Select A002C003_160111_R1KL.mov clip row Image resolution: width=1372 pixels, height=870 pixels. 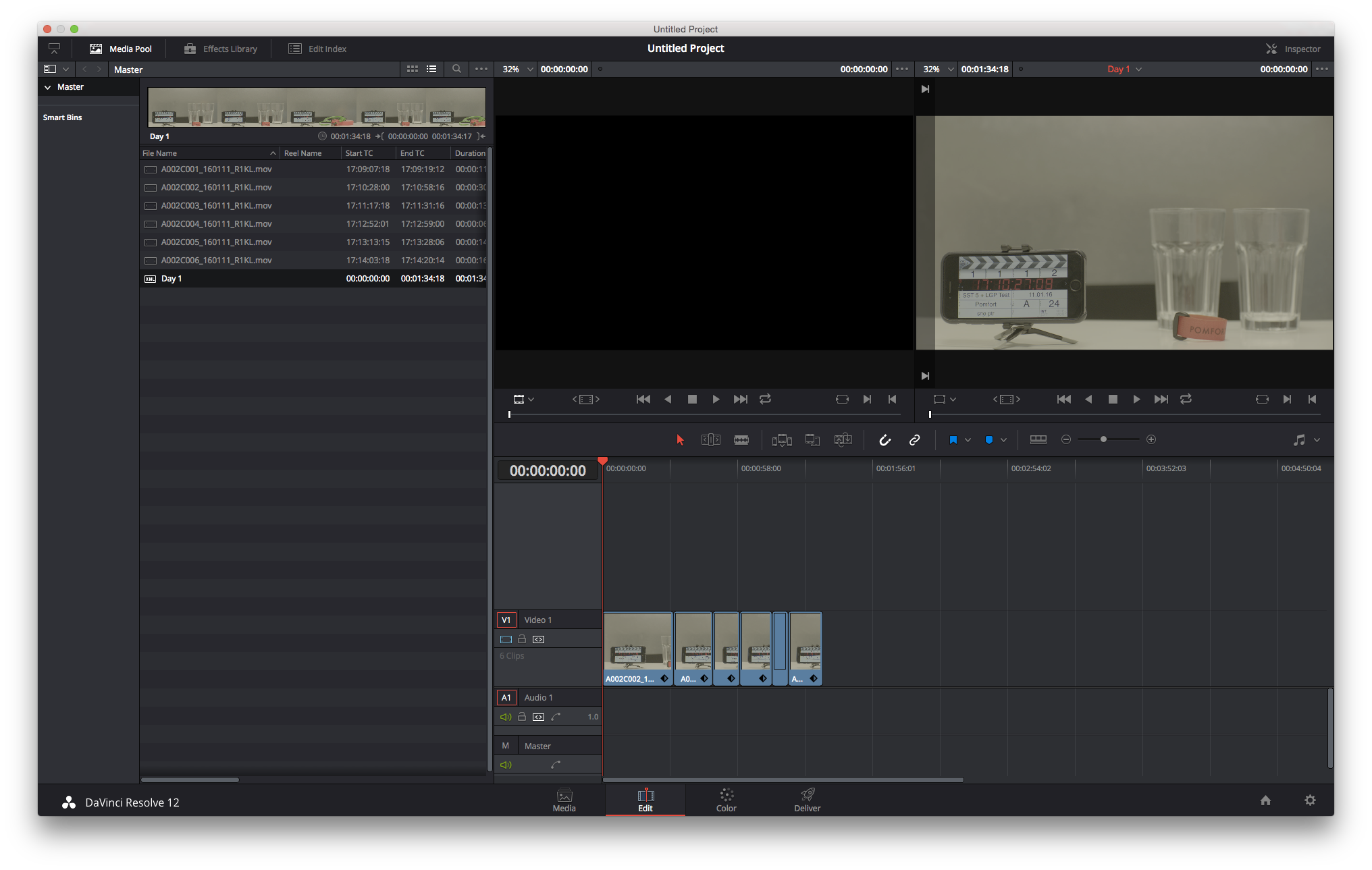313,206
